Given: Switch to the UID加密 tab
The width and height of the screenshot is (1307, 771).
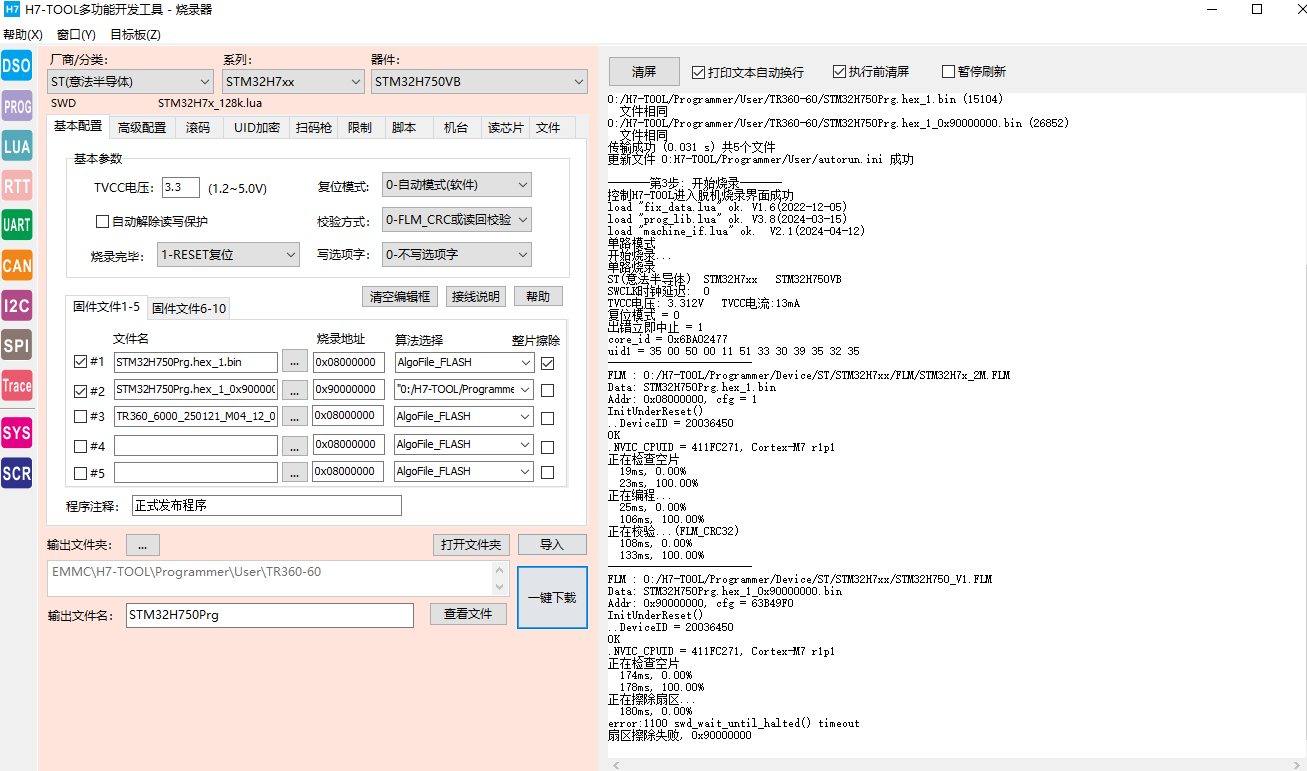Looking at the screenshot, I should pos(257,128).
